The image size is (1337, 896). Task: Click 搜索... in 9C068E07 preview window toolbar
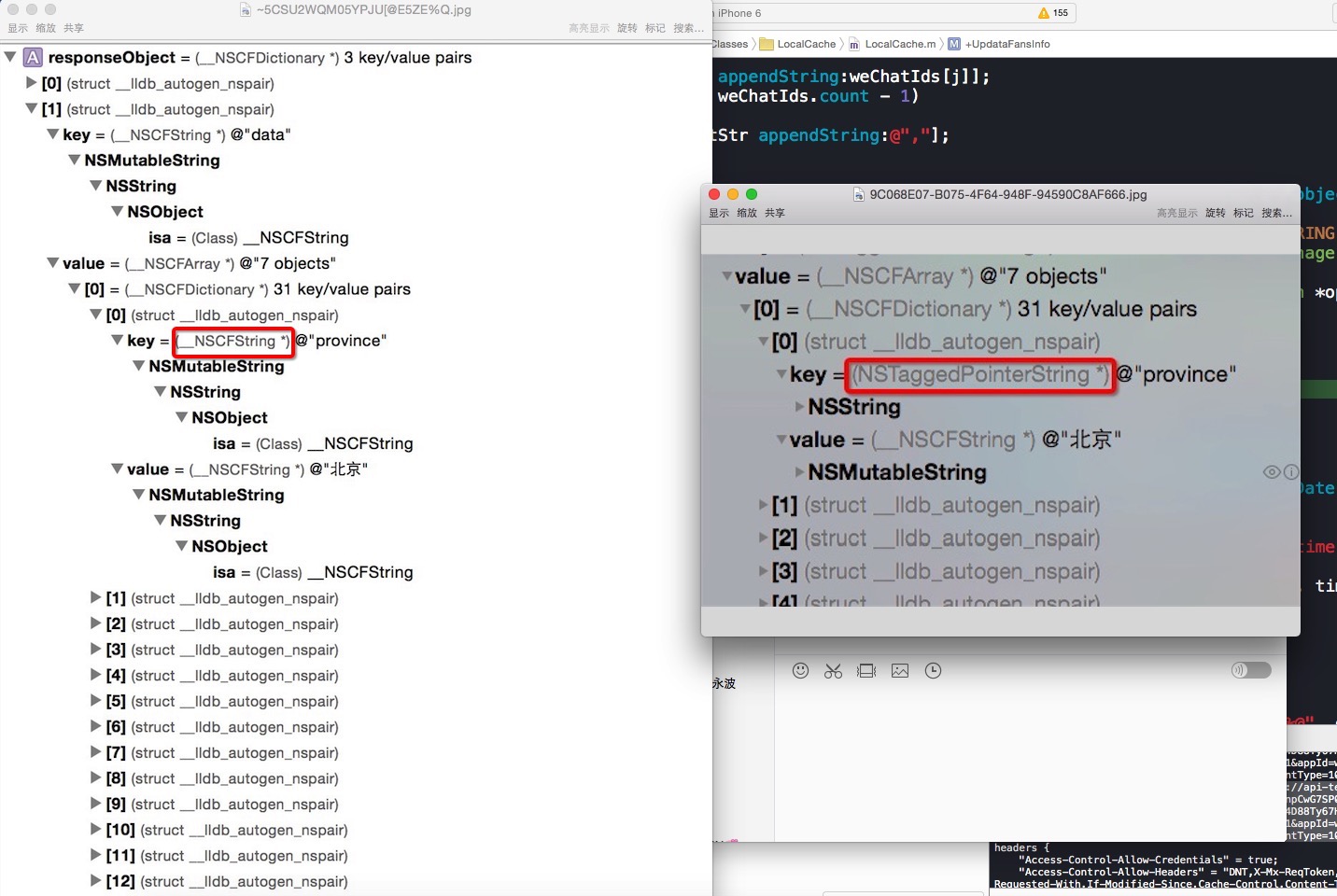(1276, 213)
